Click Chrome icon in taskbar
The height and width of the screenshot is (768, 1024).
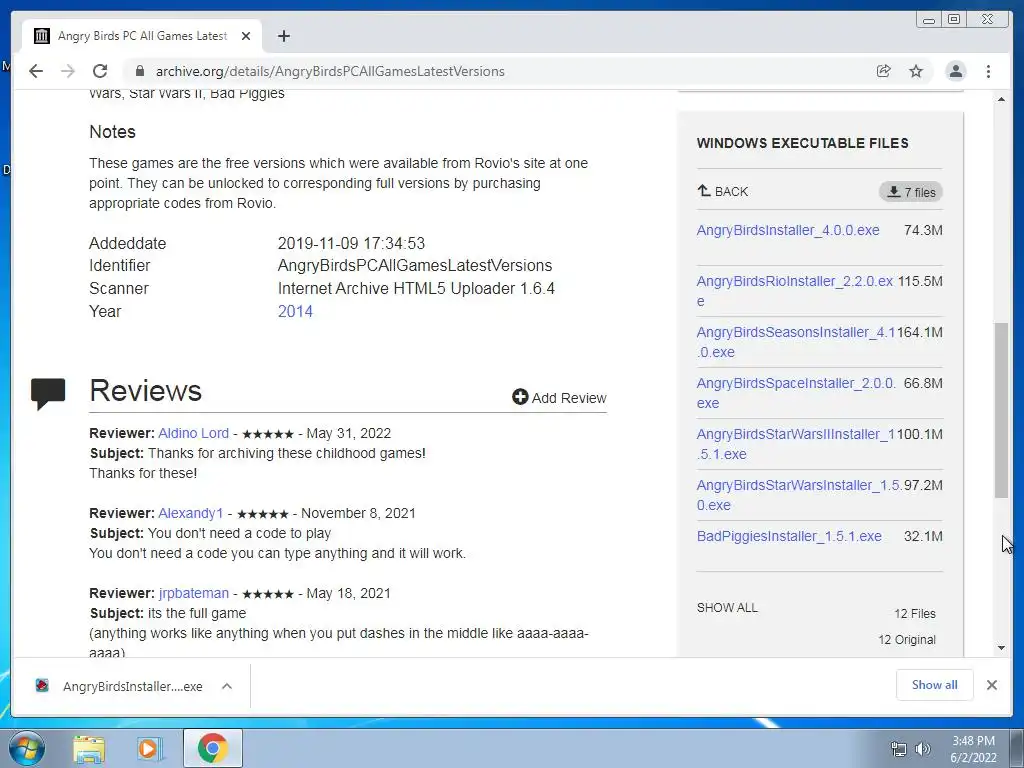212,748
